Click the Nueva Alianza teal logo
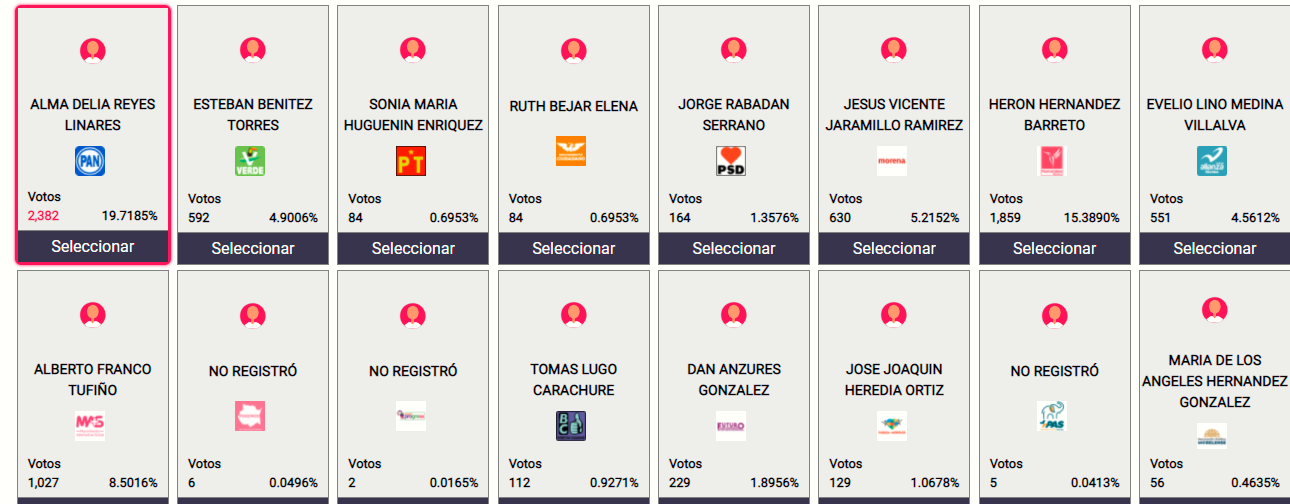The width and height of the screenshot is (1290, 504). click(x=1212, y=161)
